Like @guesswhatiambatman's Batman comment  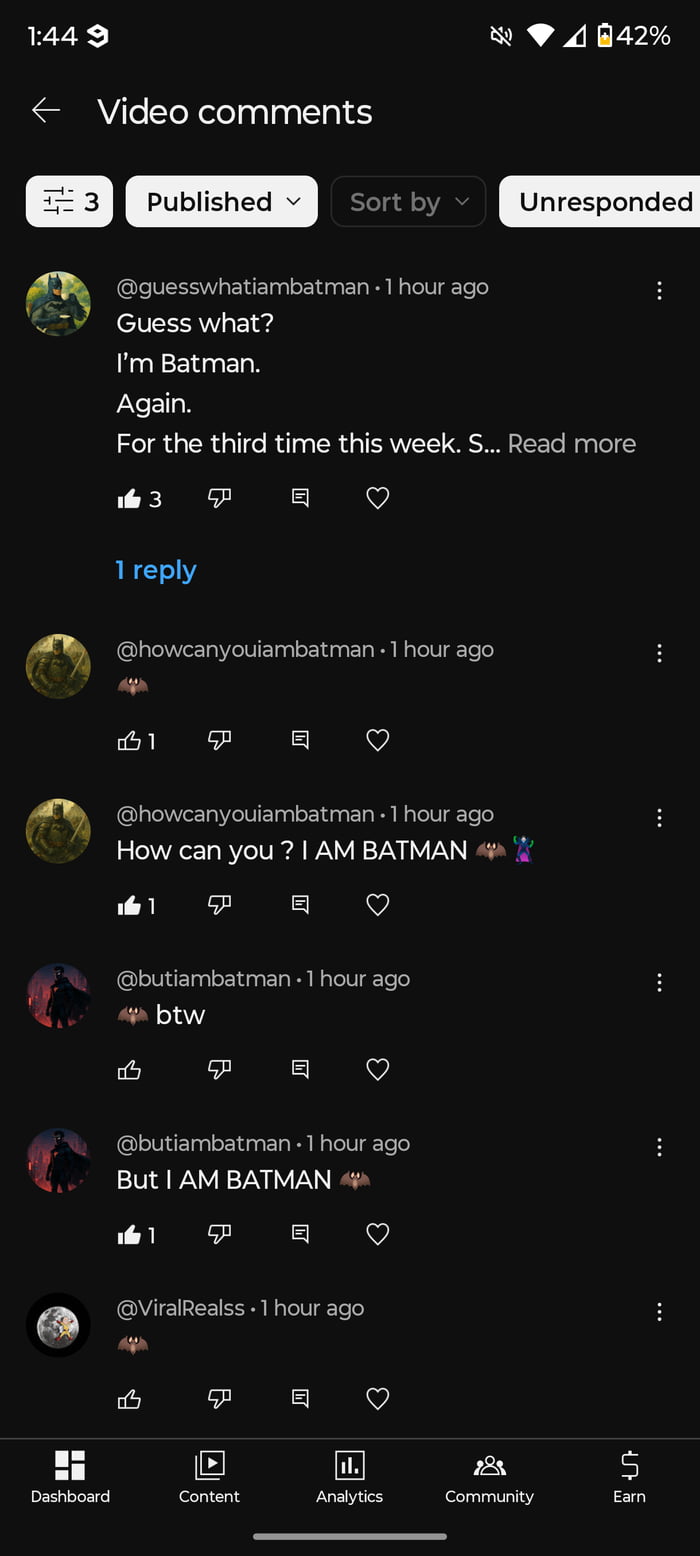[130, 498]
